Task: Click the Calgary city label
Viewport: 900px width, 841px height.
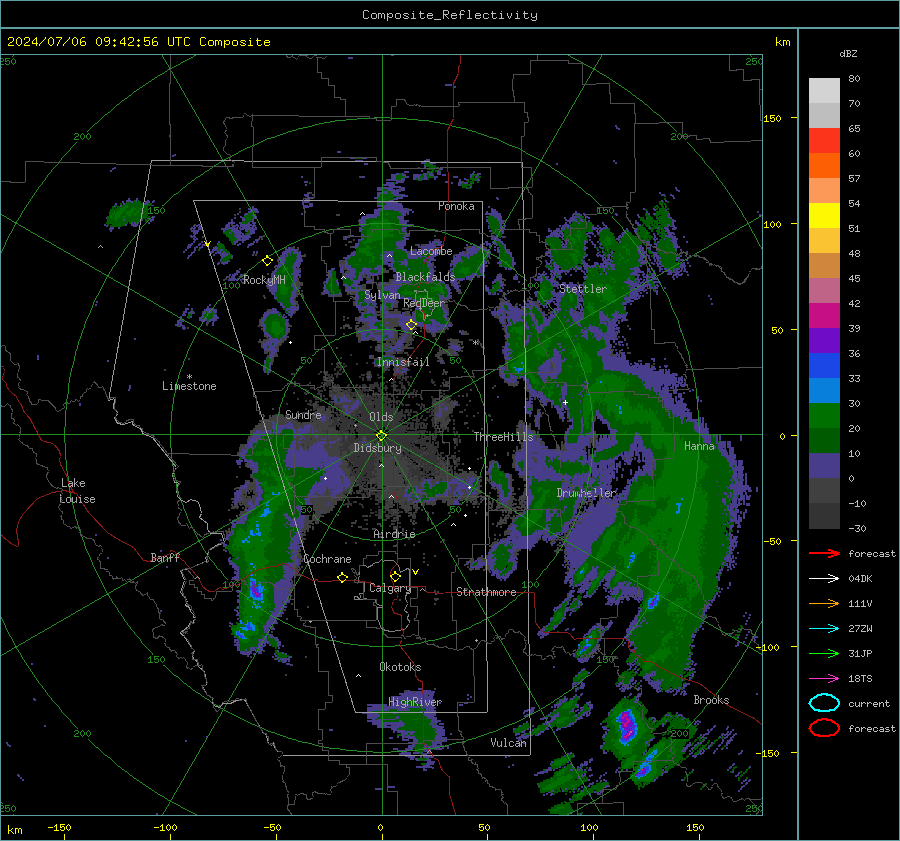Action: click(390, 588)
